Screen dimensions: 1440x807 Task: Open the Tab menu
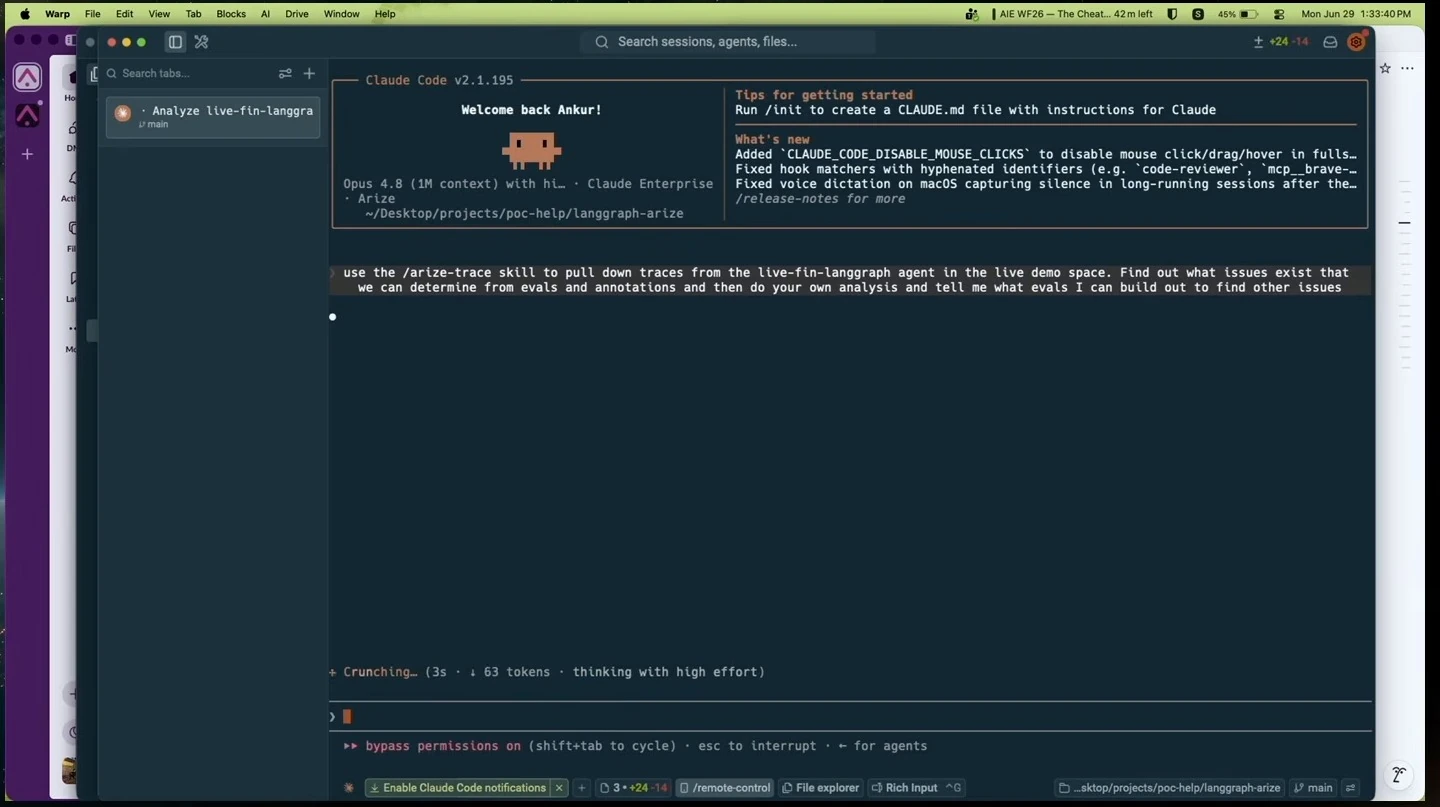(x=193, y=14)
